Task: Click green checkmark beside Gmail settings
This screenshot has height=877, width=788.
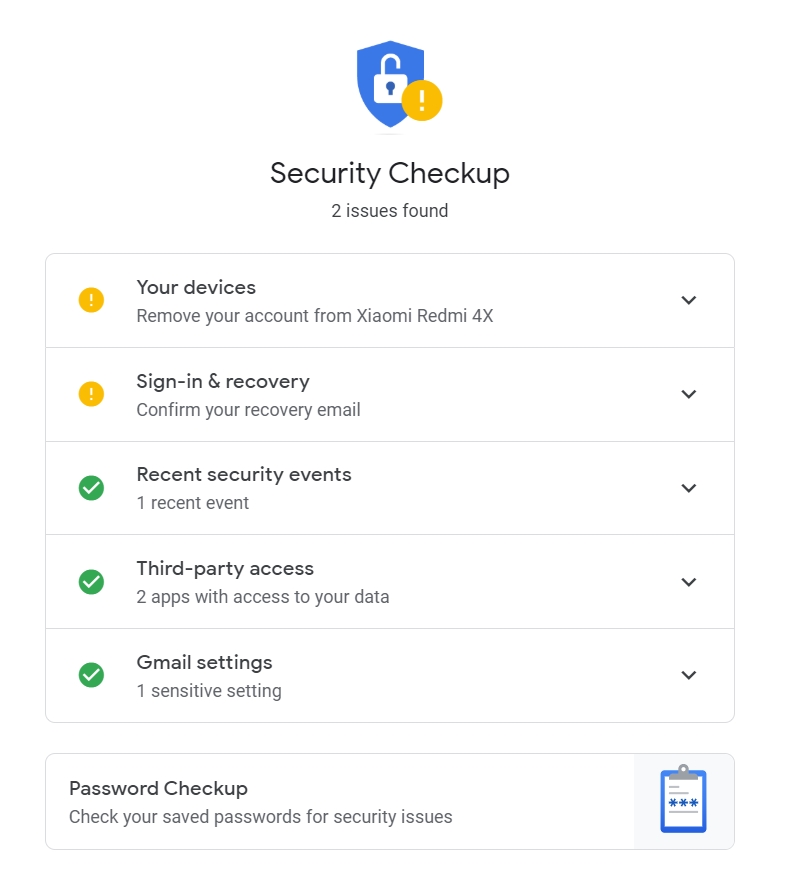Action: [91, 675]
